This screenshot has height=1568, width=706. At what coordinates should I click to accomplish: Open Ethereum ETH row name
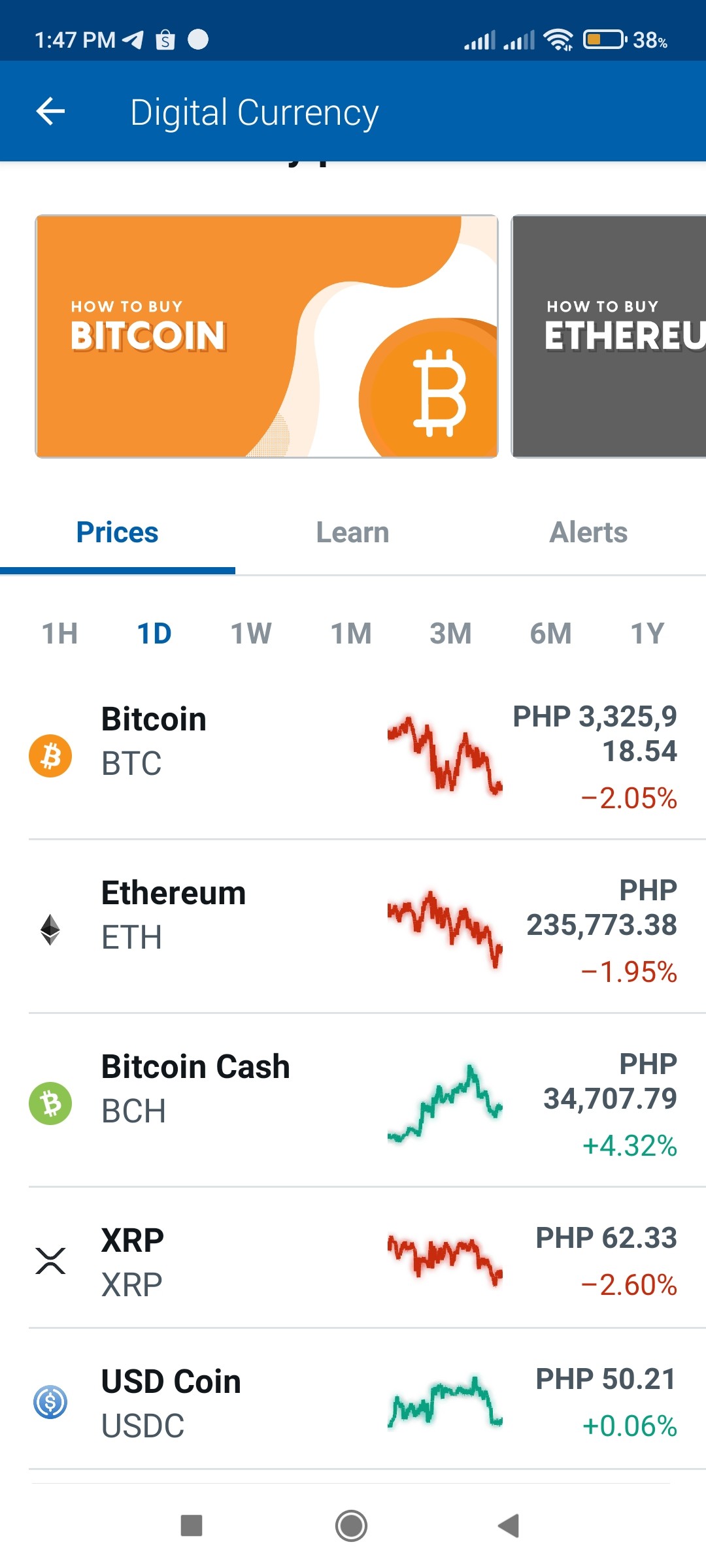point(173,915)
